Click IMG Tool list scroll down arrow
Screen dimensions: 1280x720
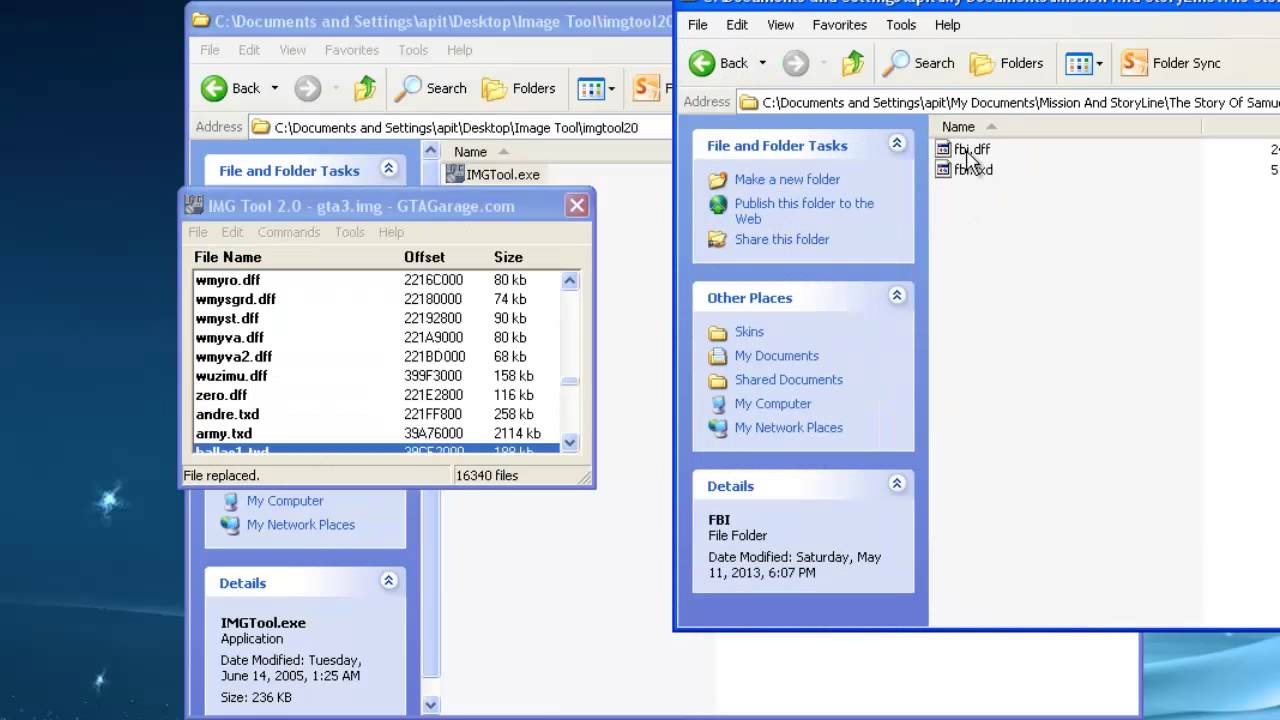tap(570, 442)
